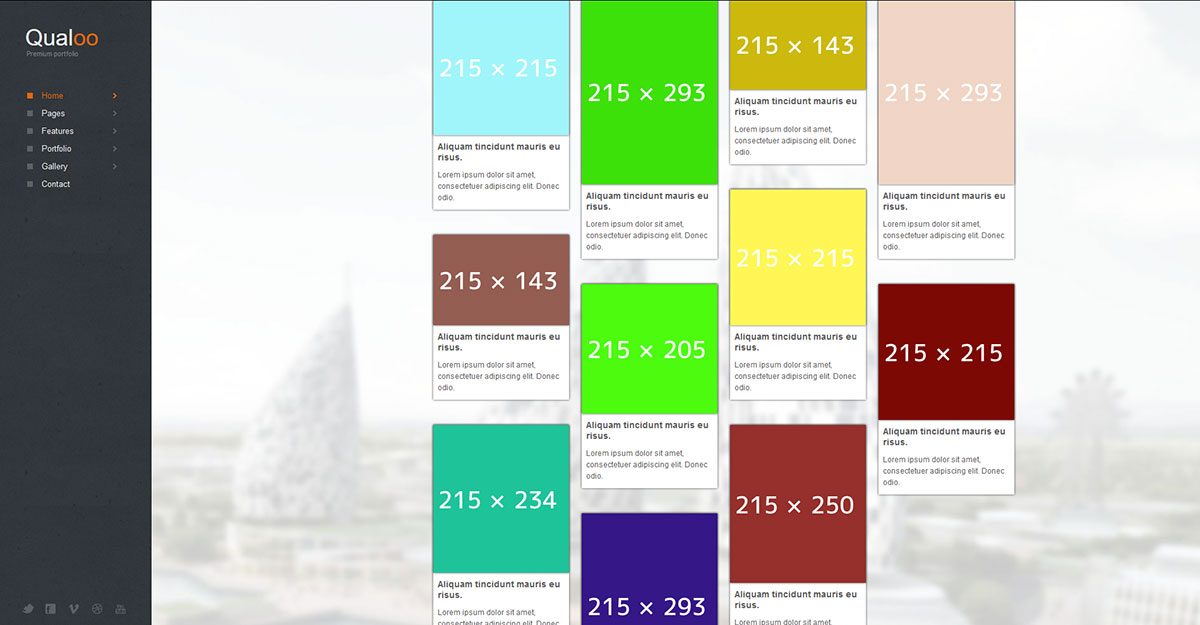Image resolution: width=1200 pixels, height=625 pixels.
Task: Expand the Gallery submenu arrow
Action: click(x=115, y=166)
